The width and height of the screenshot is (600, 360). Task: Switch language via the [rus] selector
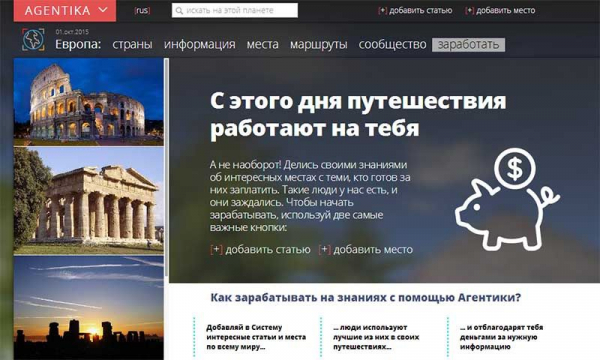pyautogui.click(x=142, y=10)
